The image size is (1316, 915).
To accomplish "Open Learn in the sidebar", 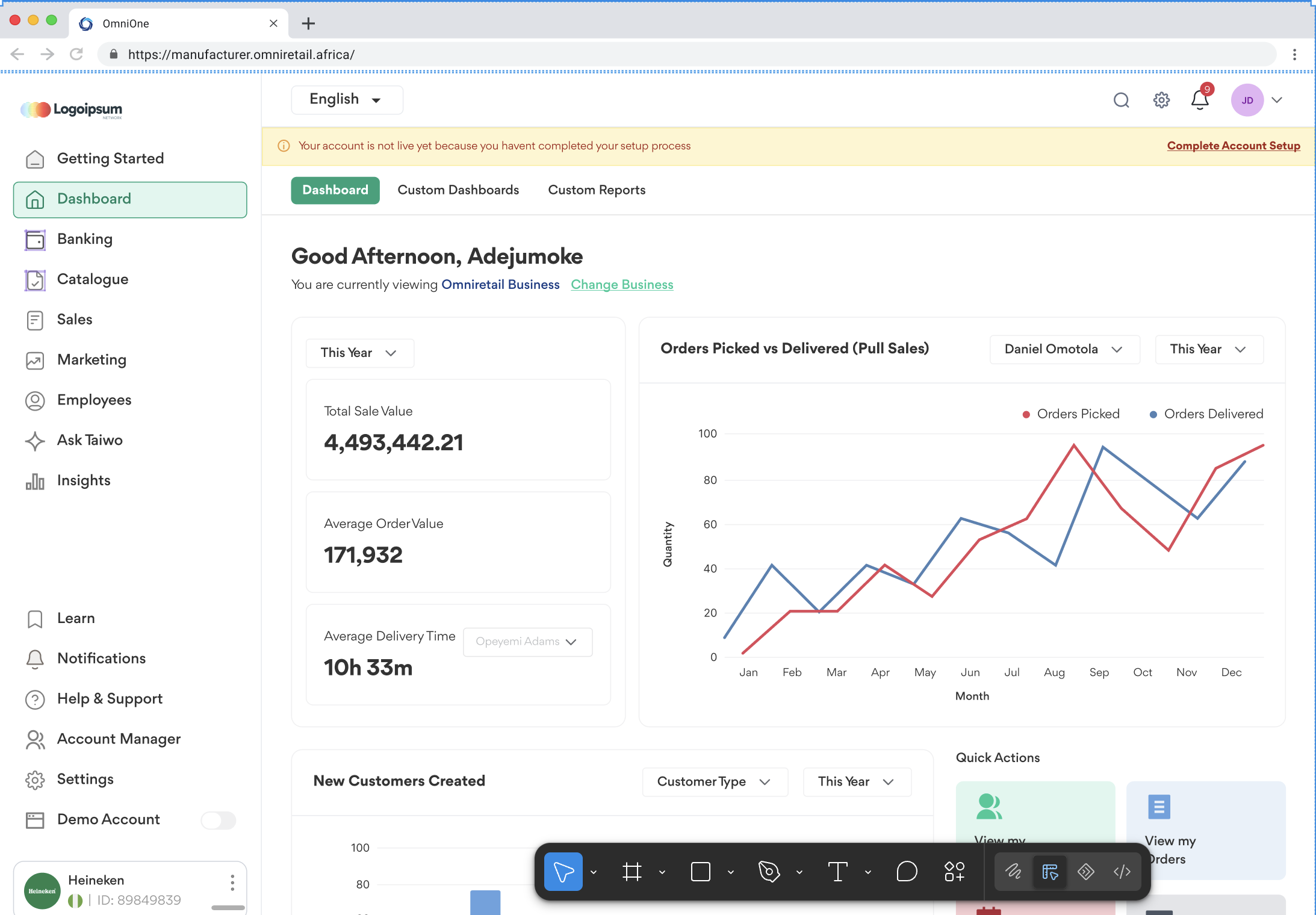I will coord(130,619).
